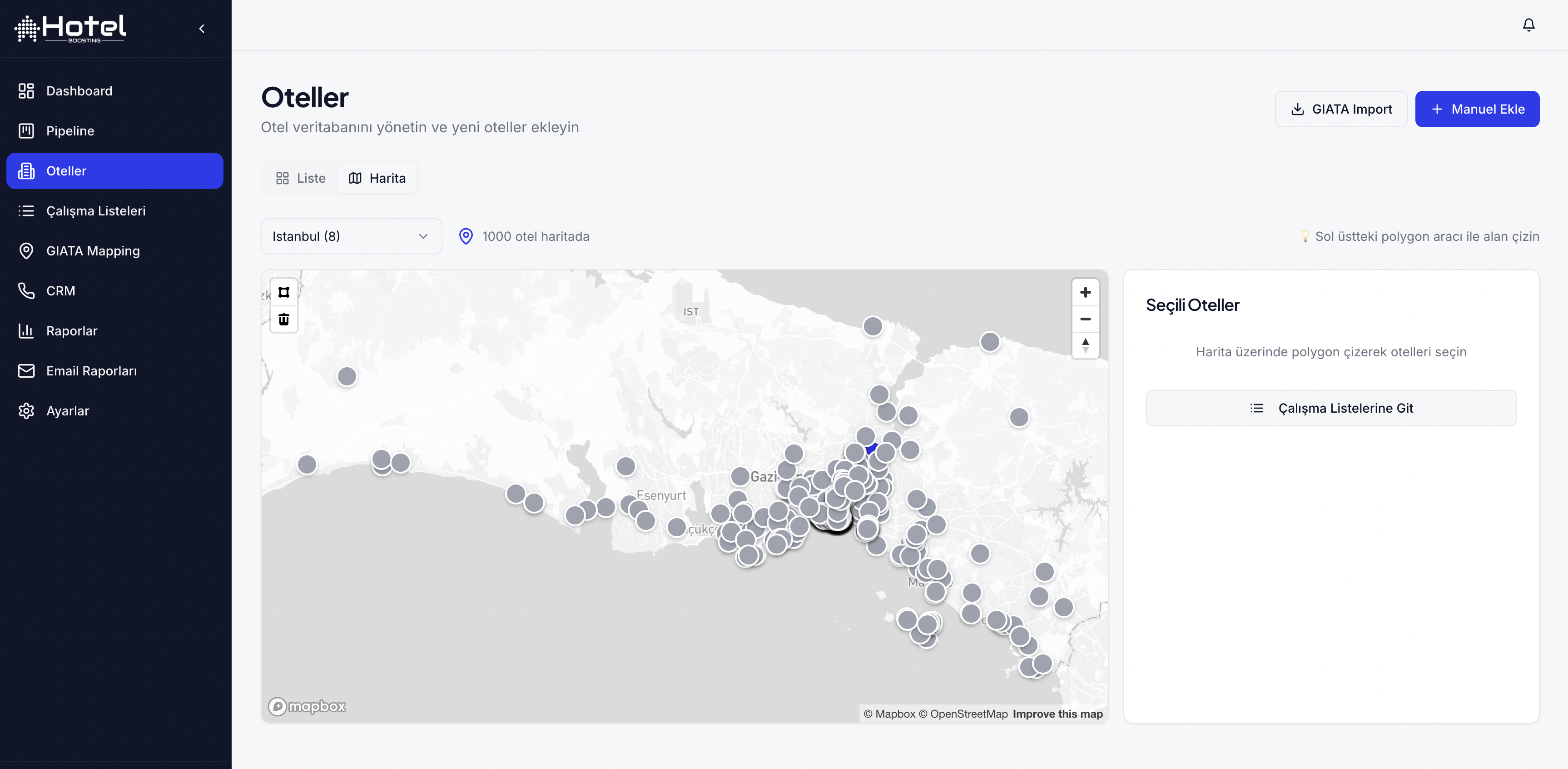
Task: Click hotel marker near IST airport label
Action: [x=872, y=326]
